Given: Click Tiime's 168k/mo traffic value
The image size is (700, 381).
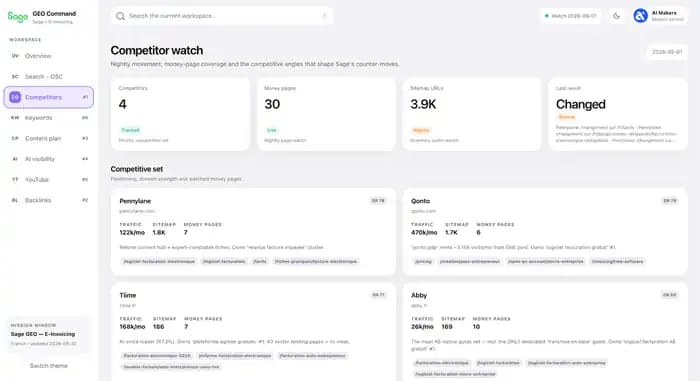Looking at the screenshot, I should click(x=132, y=327).
